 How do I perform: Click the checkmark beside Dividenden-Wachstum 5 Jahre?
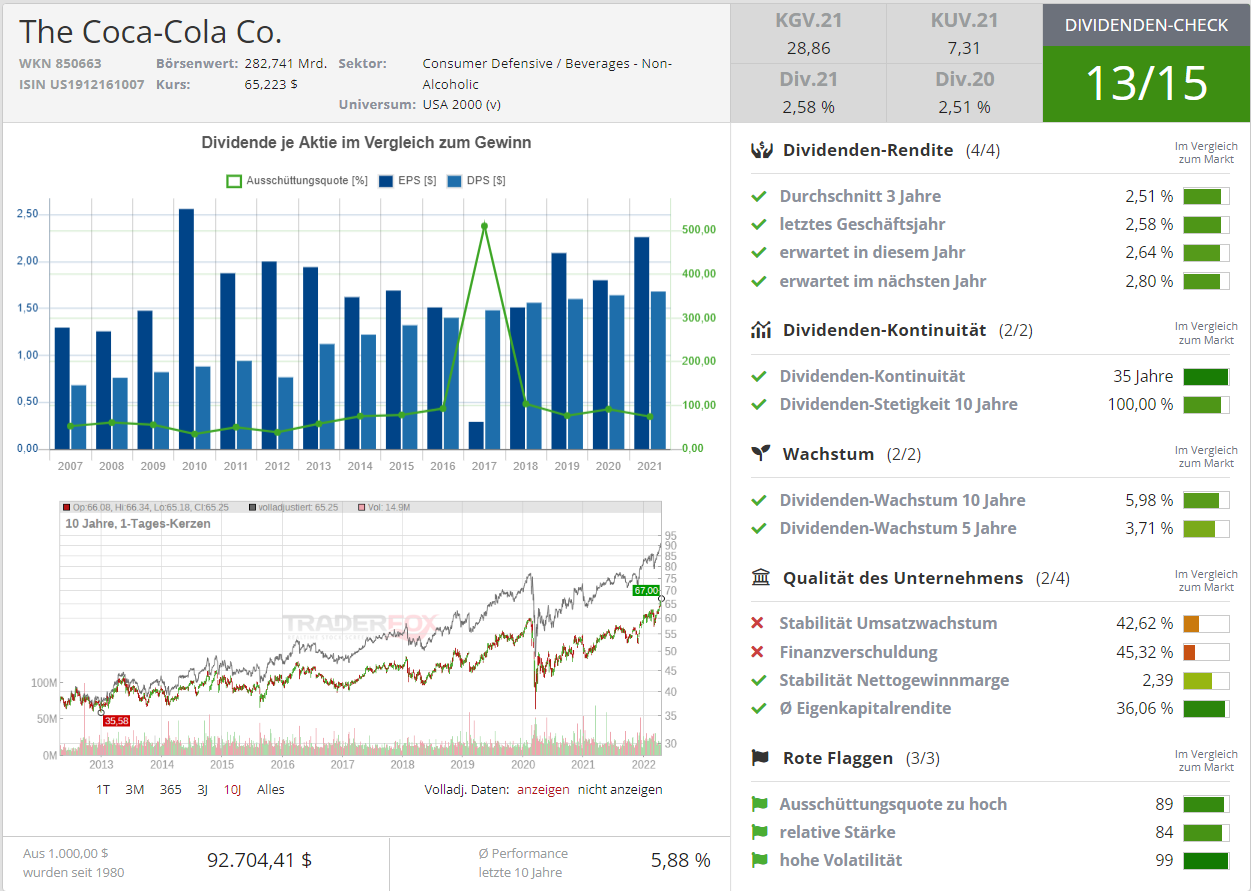point(759,528)
